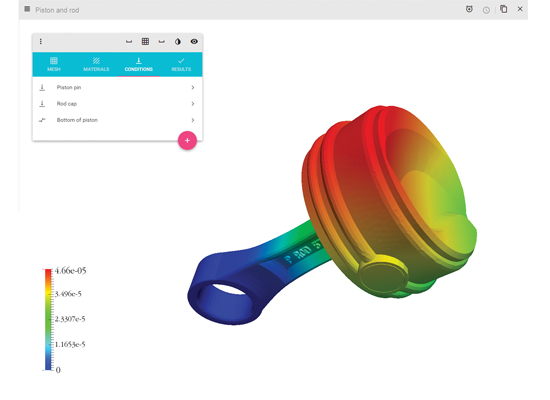Add a new condition with pink plus button
The image size is (550, 400).
click(187, 141)
